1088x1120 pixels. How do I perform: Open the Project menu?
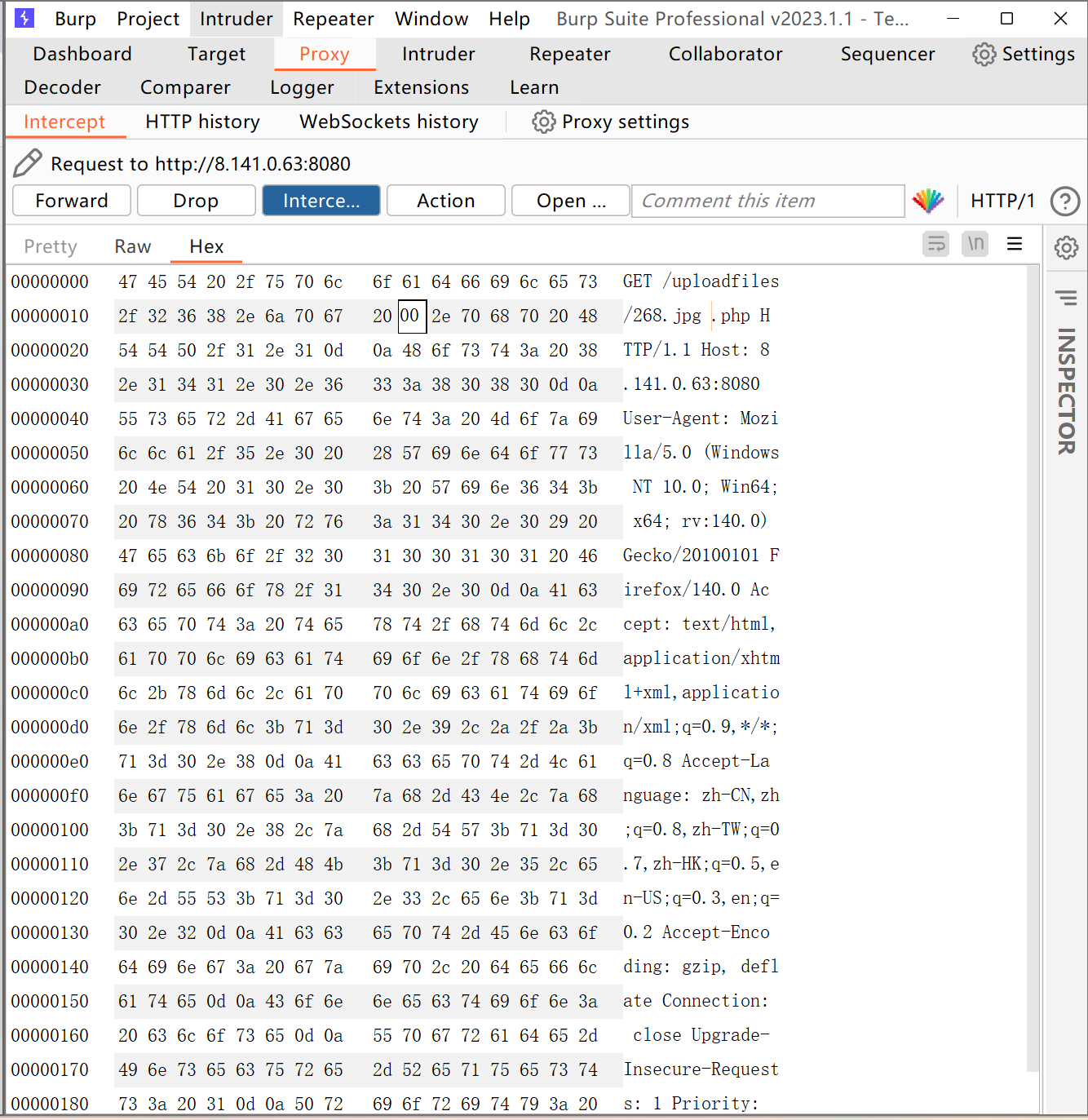click(148, 19)
